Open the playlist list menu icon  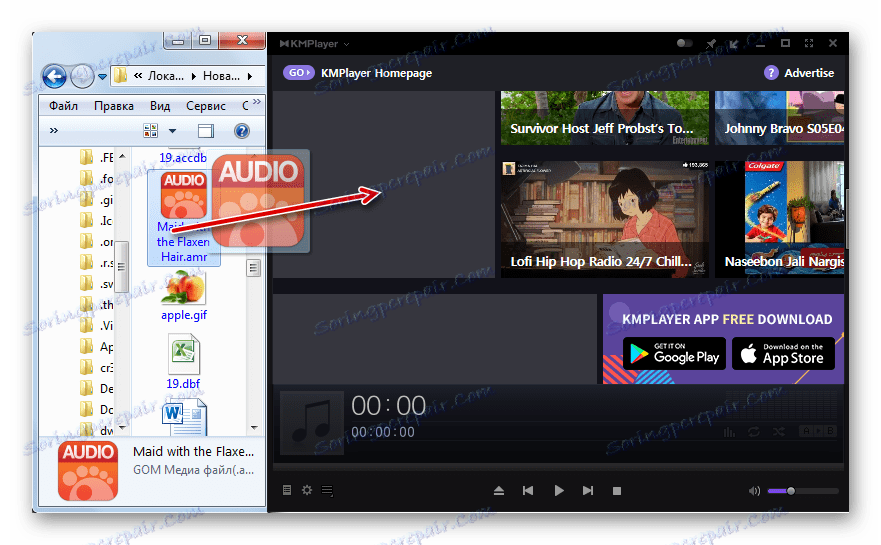click(327, 490)
